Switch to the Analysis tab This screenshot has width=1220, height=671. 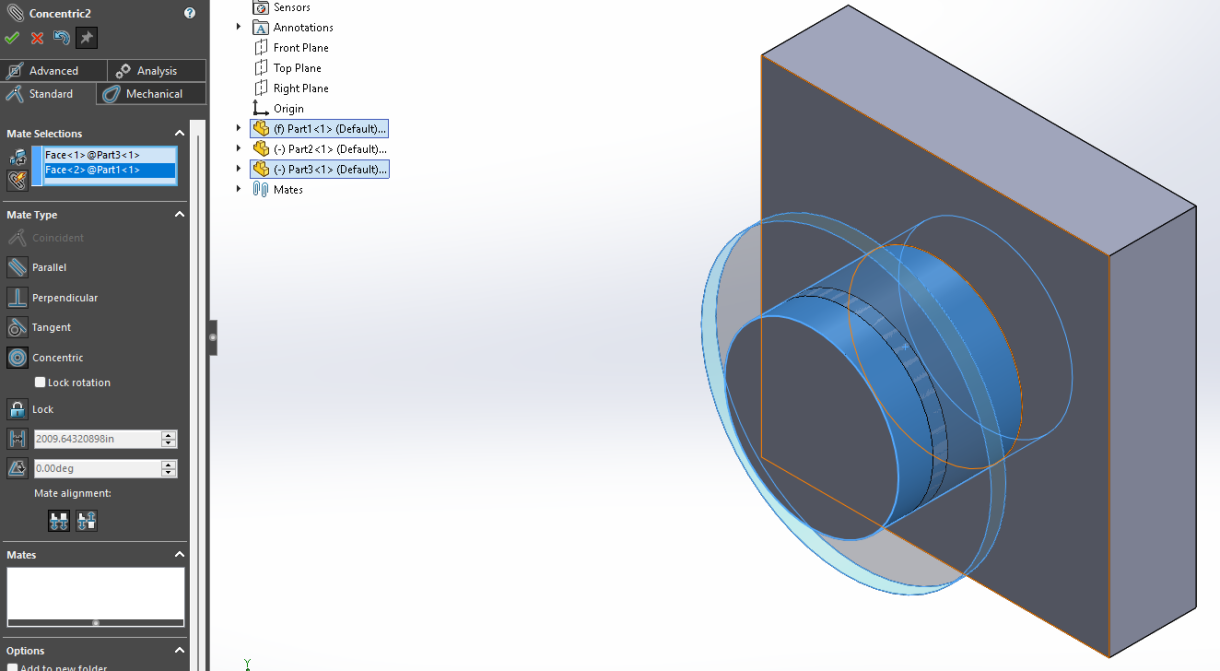coord(157,71)
